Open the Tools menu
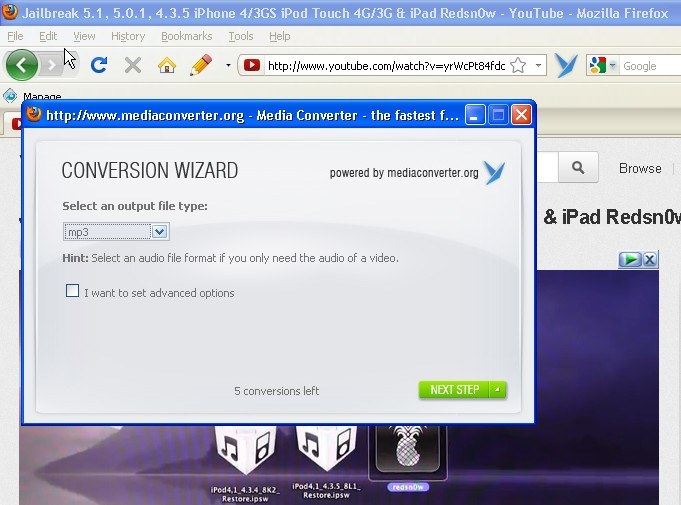The width and height of the screenshot is (681, 505). (241, 36)
